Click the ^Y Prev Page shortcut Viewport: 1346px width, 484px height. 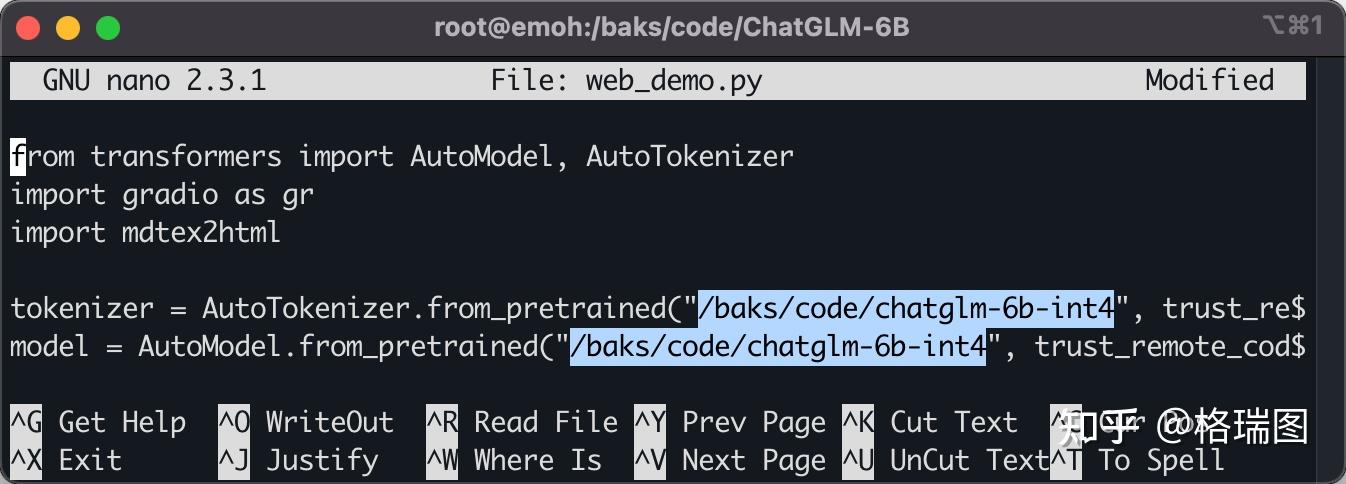click(730, 422)
